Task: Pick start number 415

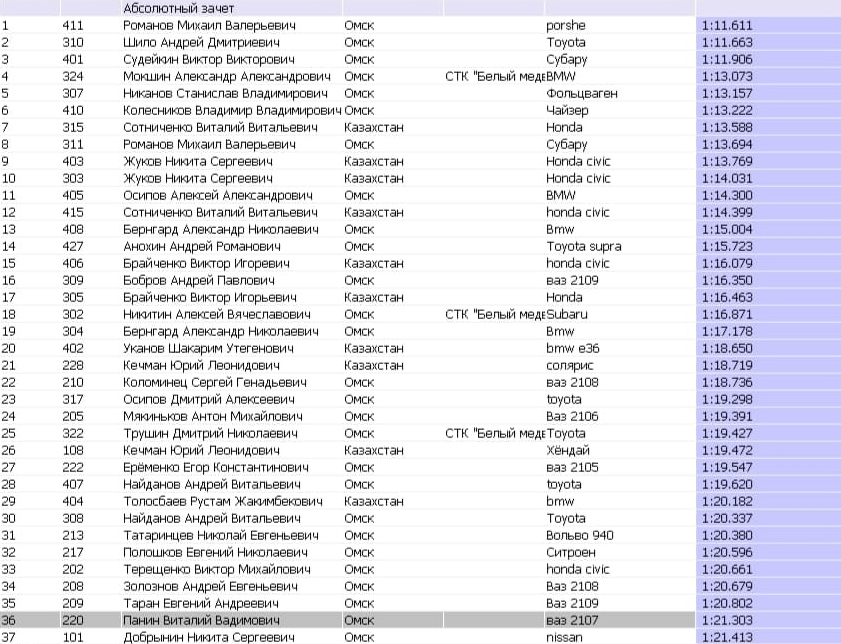Action: (72, 212)
